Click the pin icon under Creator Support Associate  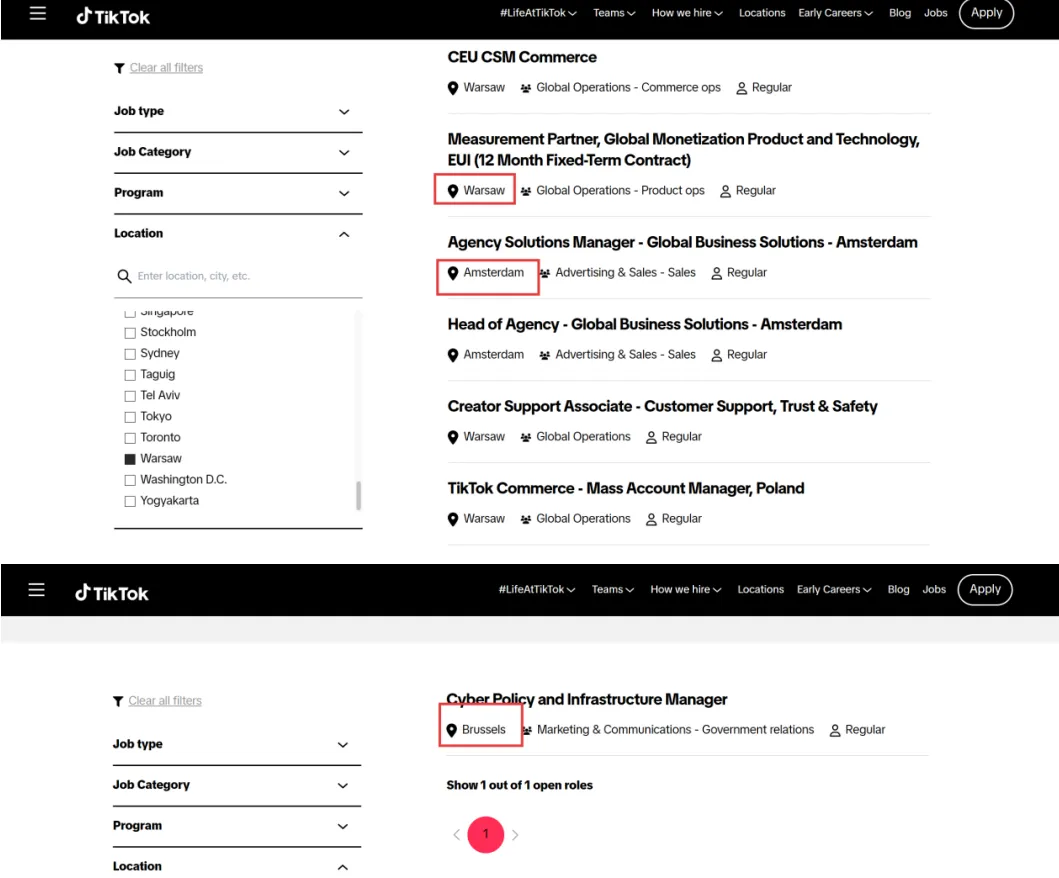[x=453, y=437]
